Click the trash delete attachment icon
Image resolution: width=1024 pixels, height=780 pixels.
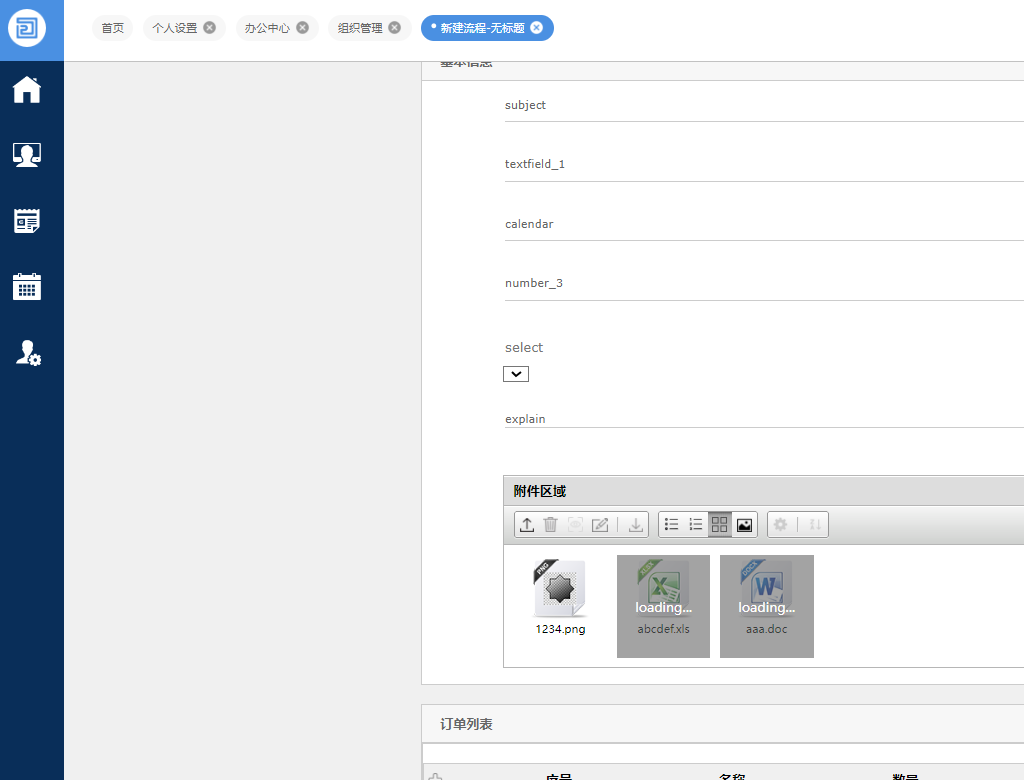[551, 525]
